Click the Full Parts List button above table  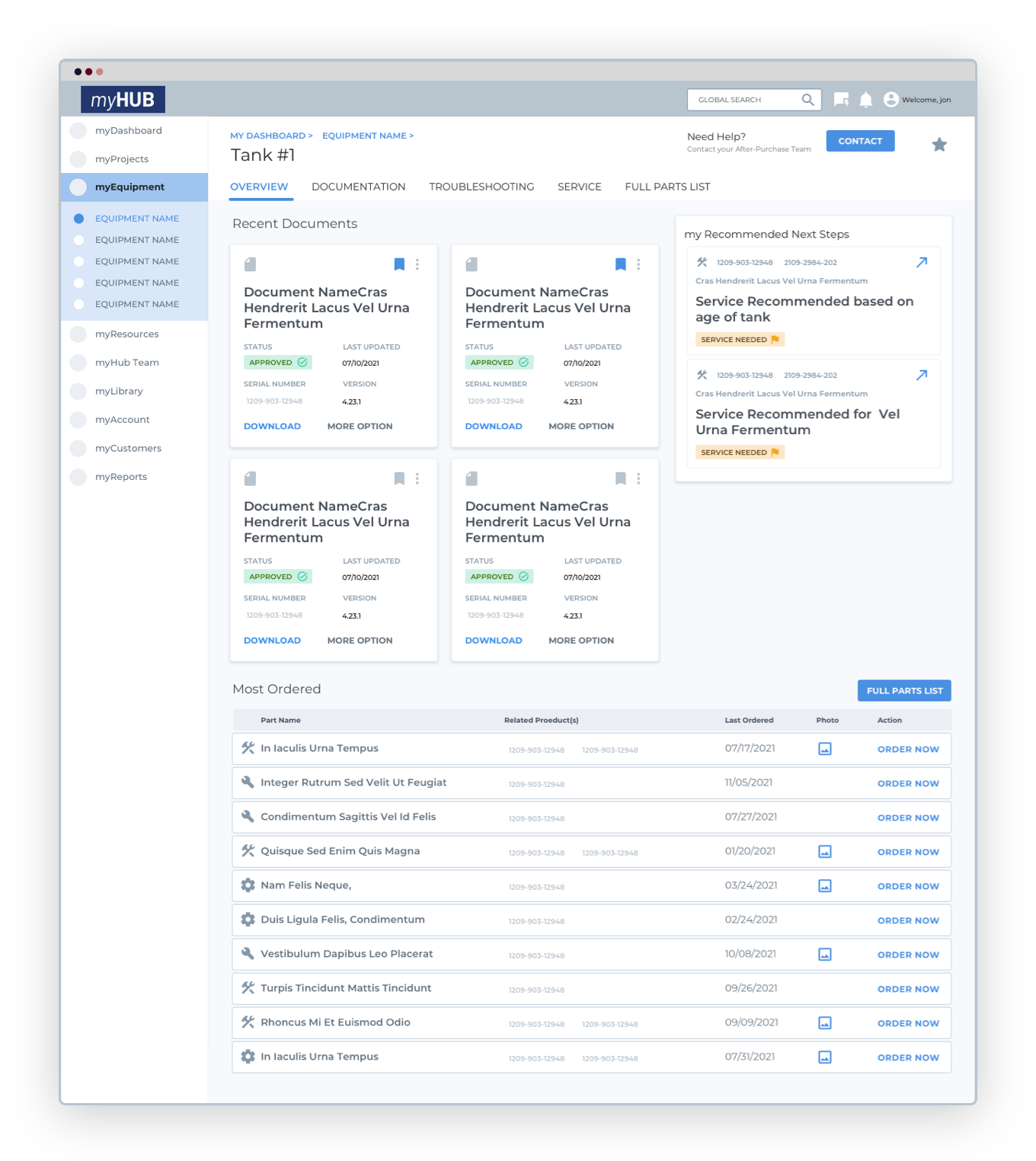(x=904, y=691)
